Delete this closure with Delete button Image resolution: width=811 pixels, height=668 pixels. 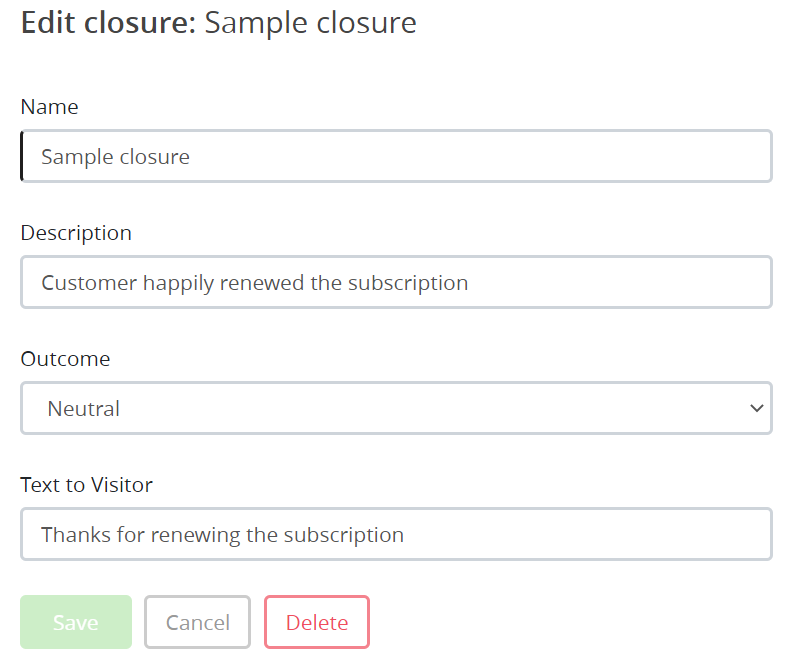pos(317,622)
